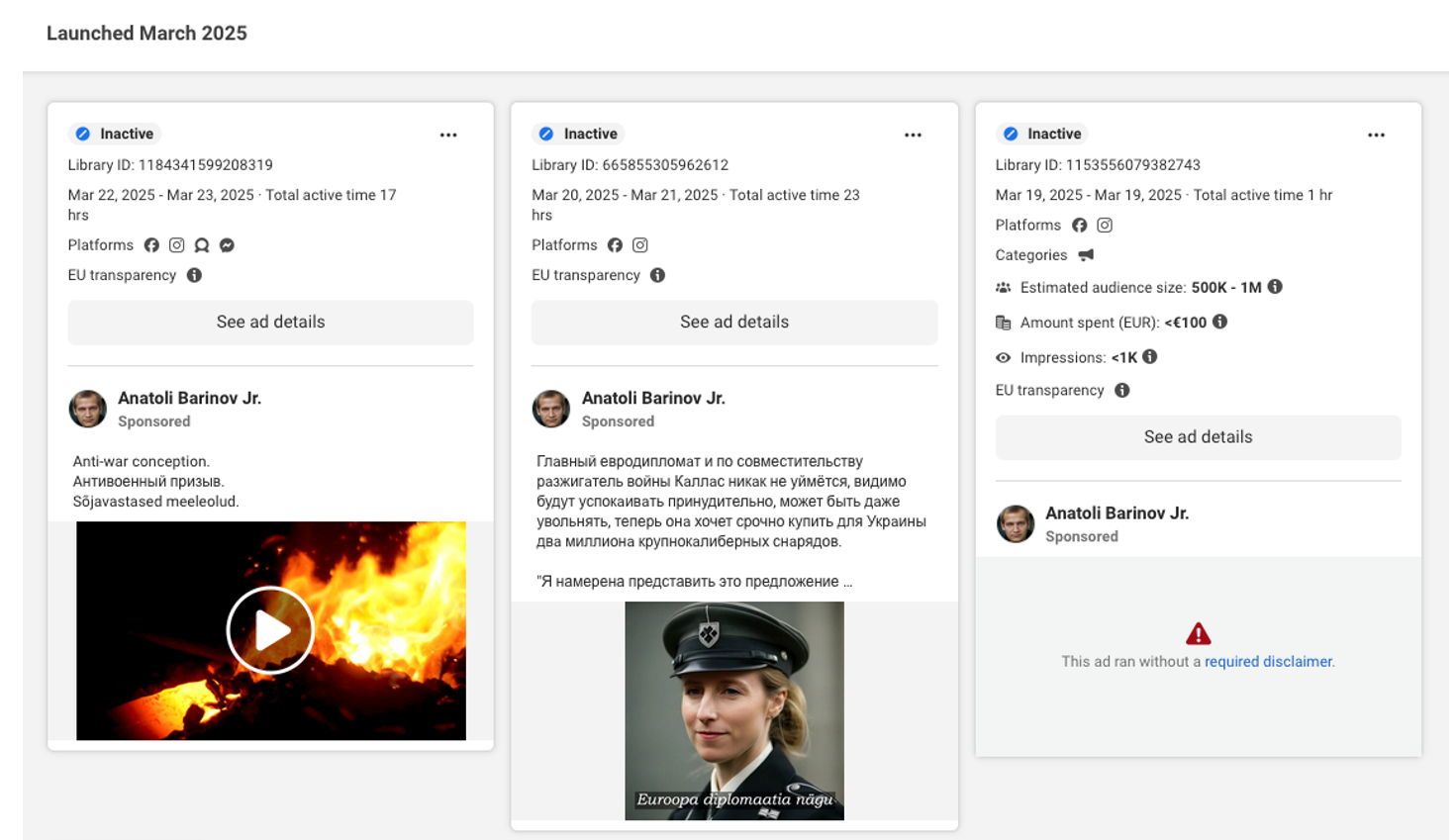Click the uniformed woman image in second ad
Screen dimensions: 1456x840
click(733, 710)
